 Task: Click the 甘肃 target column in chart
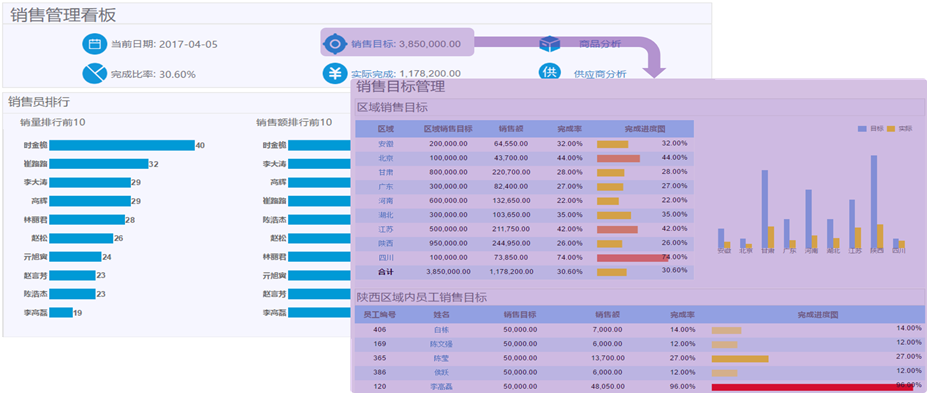[764, 209]
